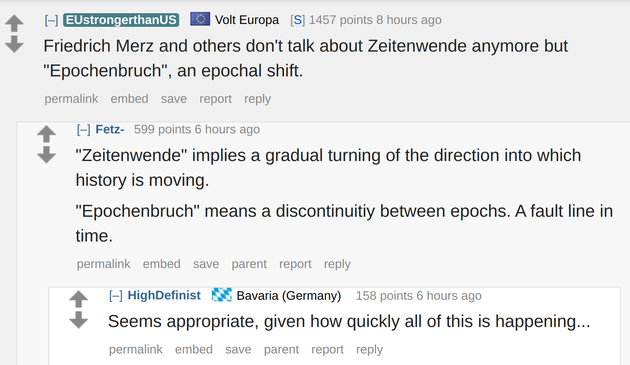Open HighDefinist user profile
Screen dimensions: 630x365
(164, 295)
